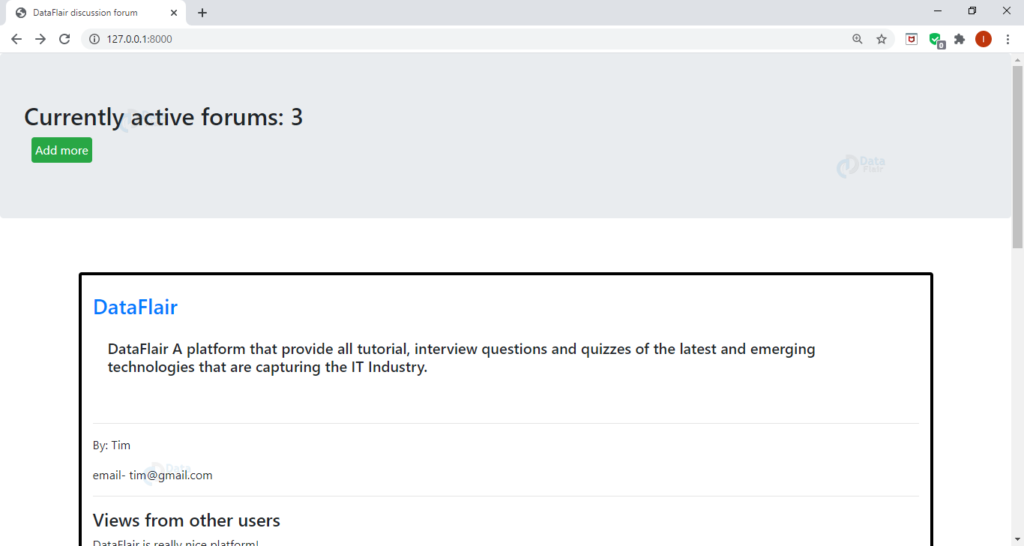Open the Chrome three-dot menu
1024x546 pixels.
tap(1007, 39)
